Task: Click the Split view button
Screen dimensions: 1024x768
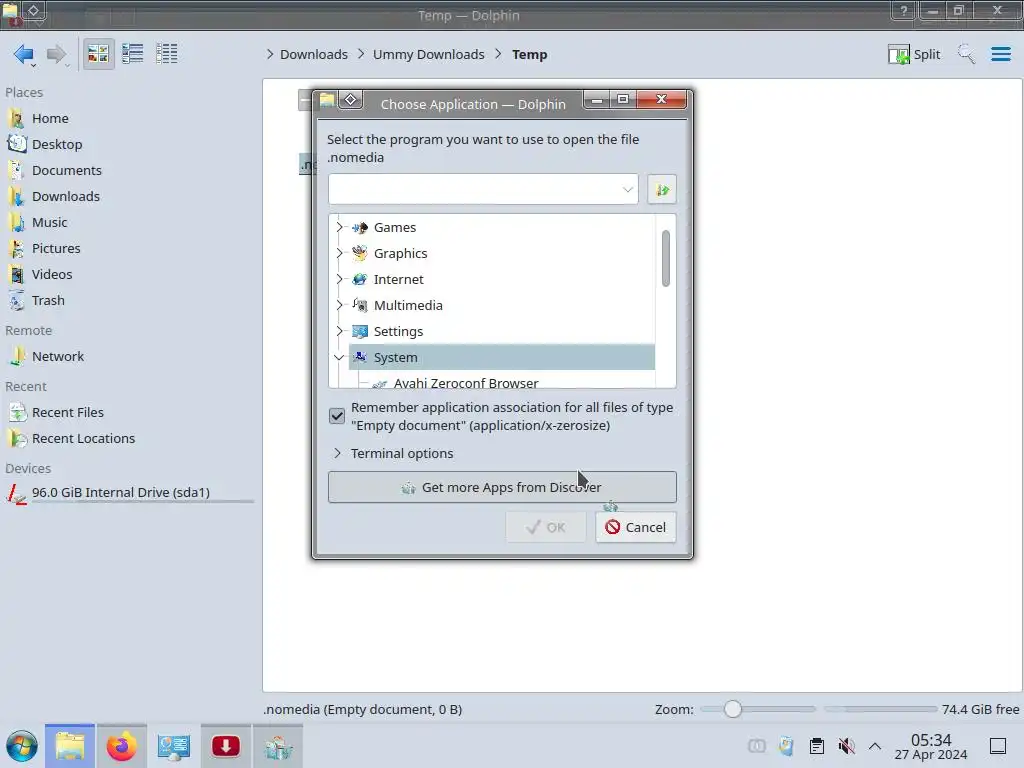Action: click(914, 54)
